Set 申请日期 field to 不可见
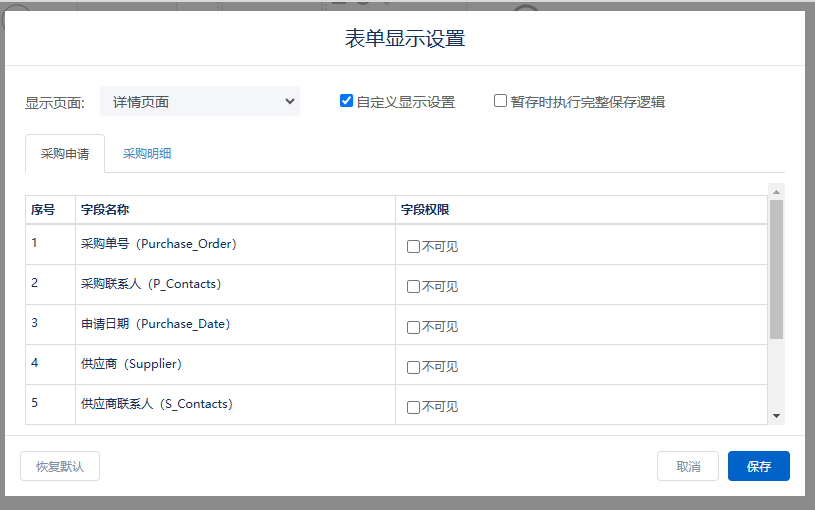The image size is (815, 510). 413,327
